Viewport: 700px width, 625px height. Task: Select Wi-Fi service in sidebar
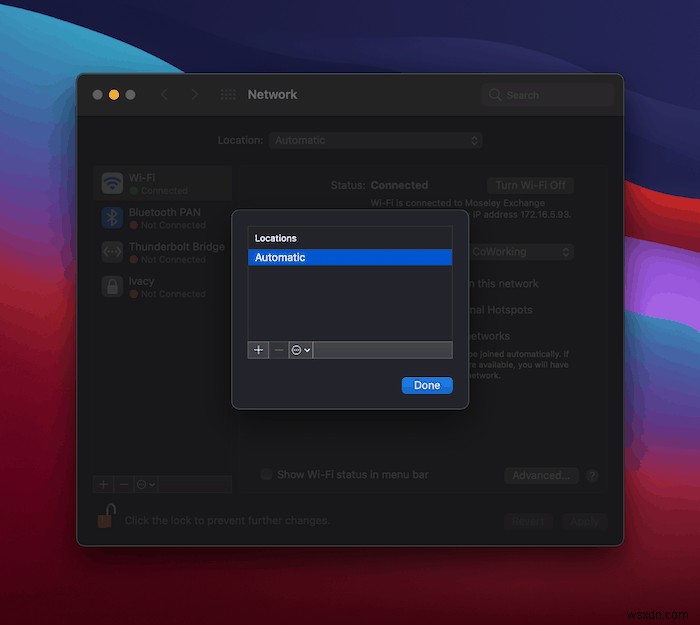tap(162, 183)
